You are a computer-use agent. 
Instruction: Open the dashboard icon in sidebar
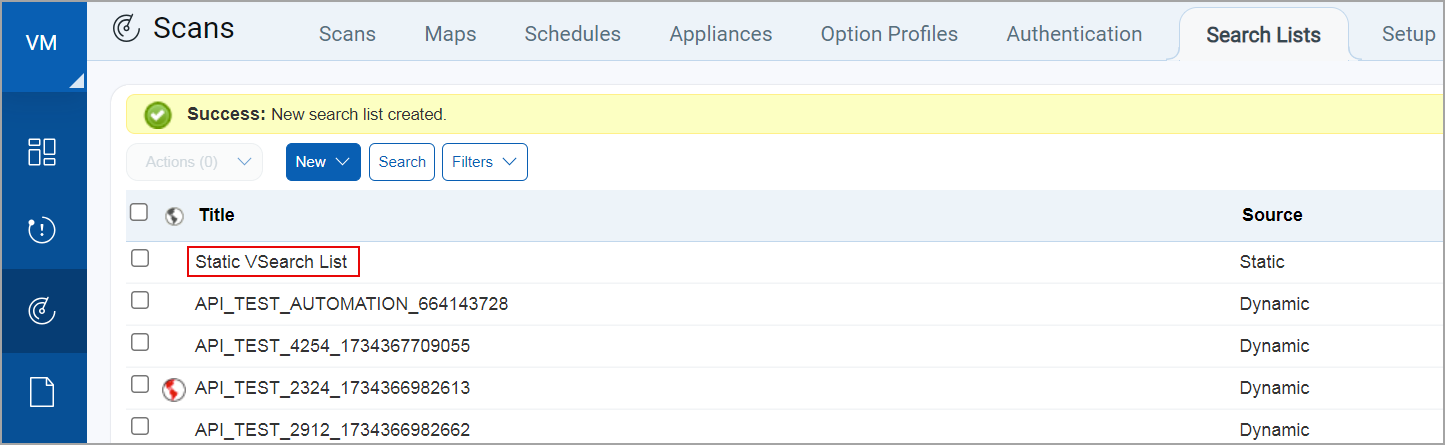coord(42,152)
